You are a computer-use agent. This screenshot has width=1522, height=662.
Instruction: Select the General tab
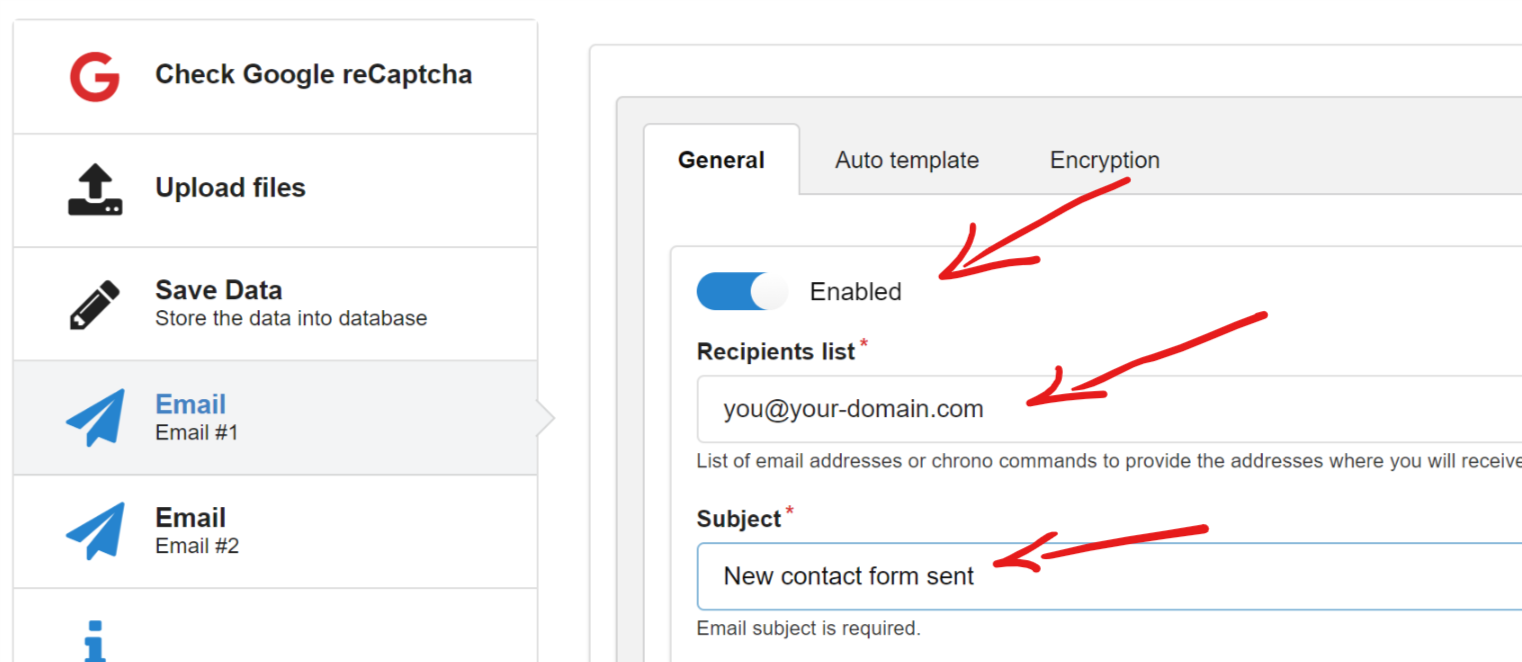(x=721, y=160)
